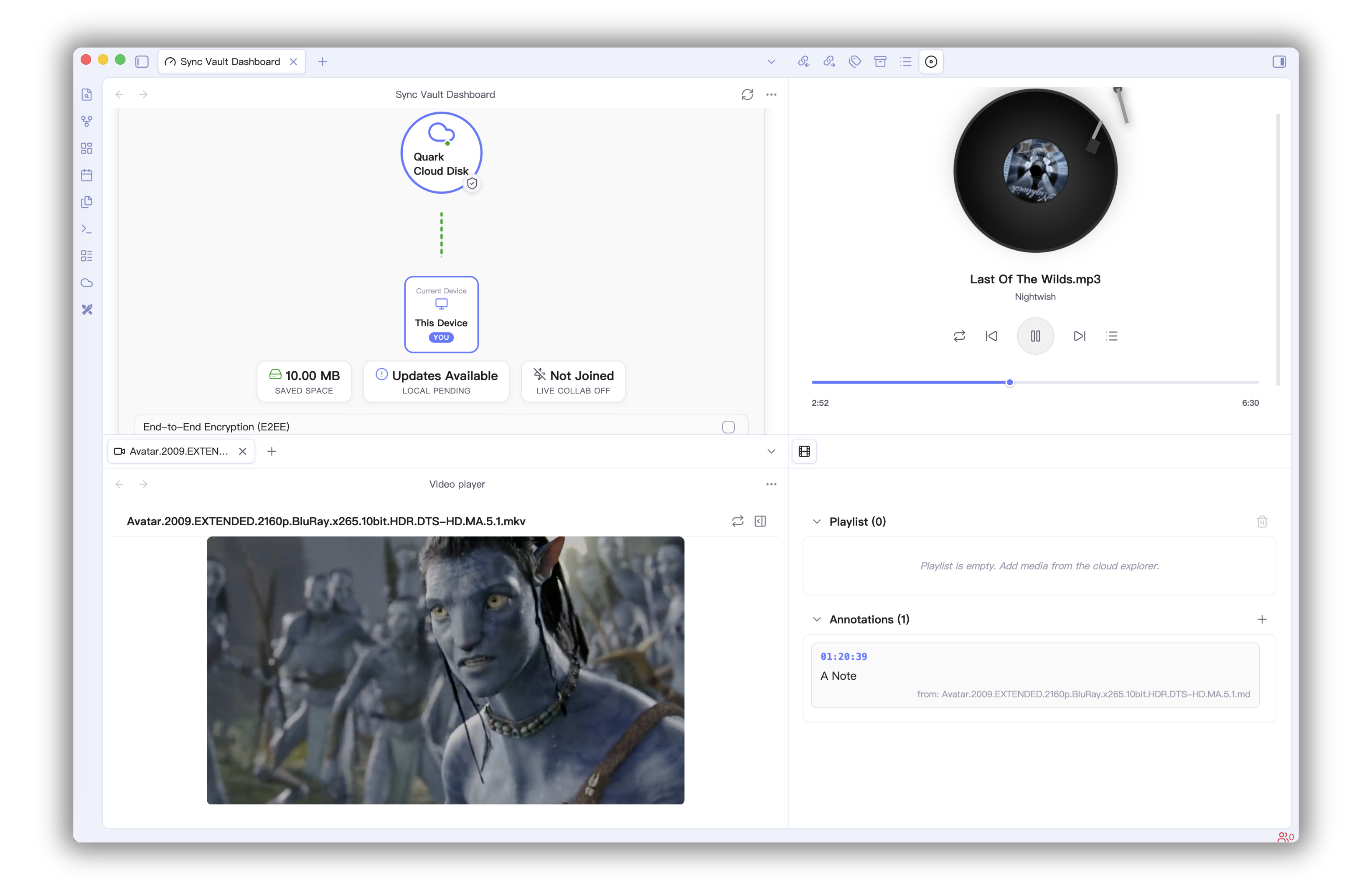Navigate forward in Sync Vault Dashboard pane
The image size is (1372, 890).
coord(144,94)
